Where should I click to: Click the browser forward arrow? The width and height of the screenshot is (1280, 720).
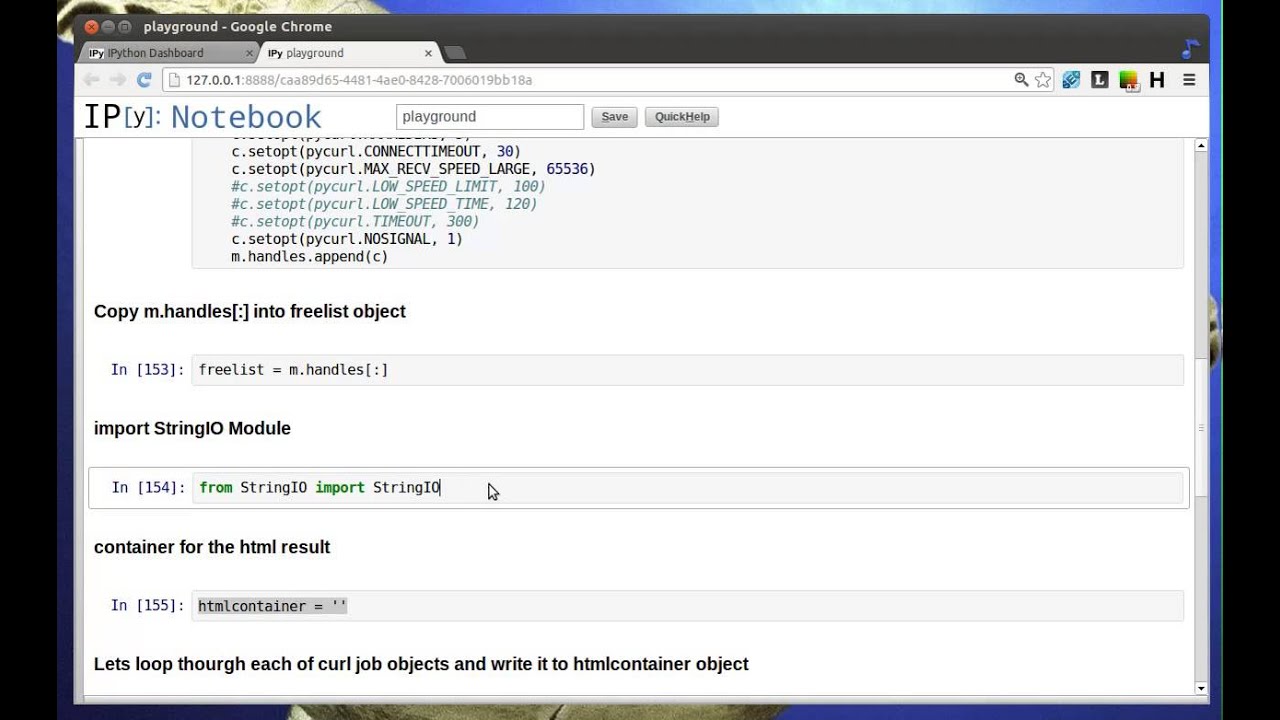click(x=118, y=80)
